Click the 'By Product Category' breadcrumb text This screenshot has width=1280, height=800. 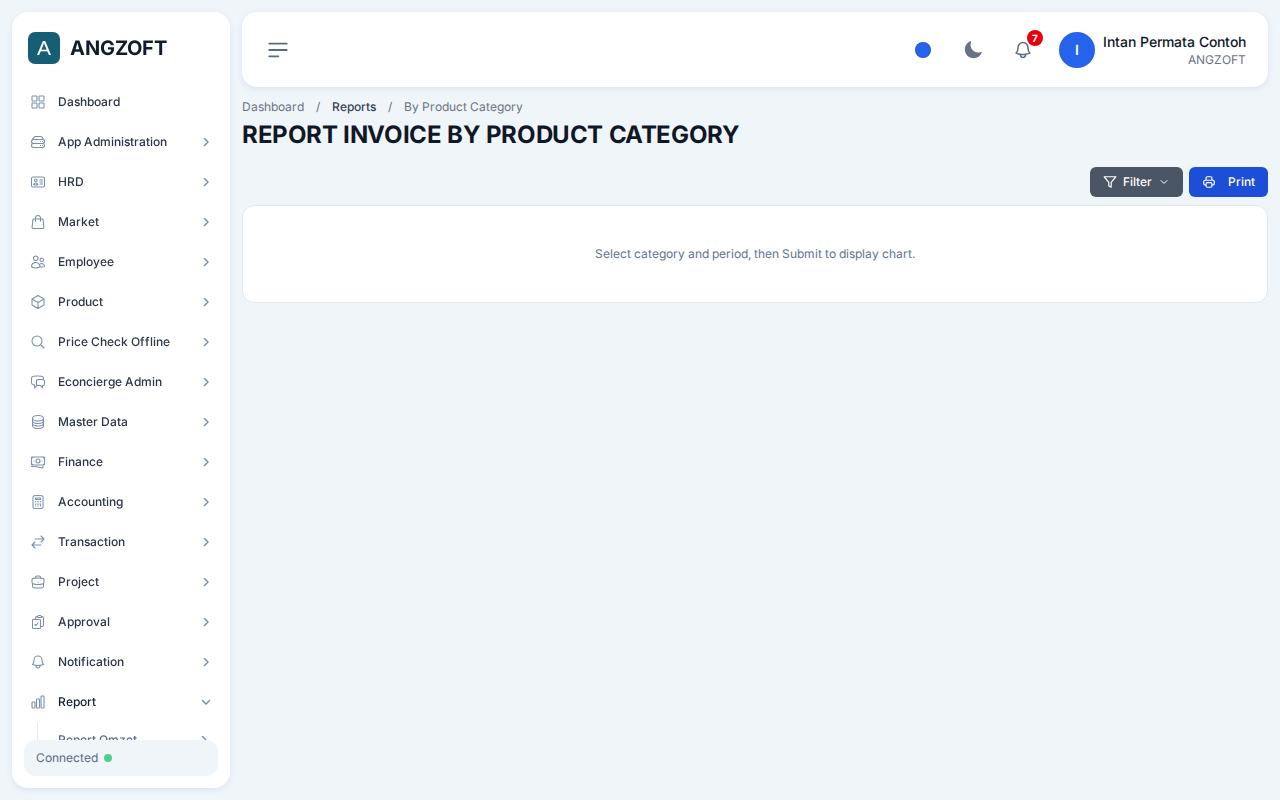pyautogui.click(x=463, y=107)
